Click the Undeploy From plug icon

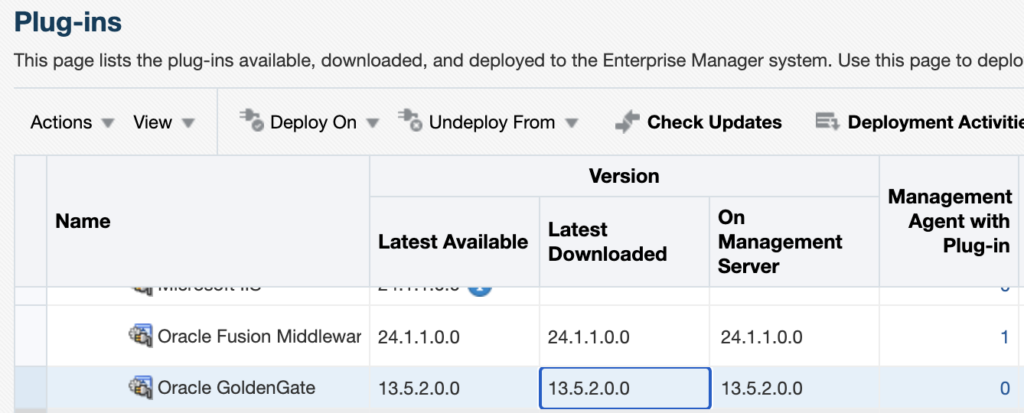[410, 120]
